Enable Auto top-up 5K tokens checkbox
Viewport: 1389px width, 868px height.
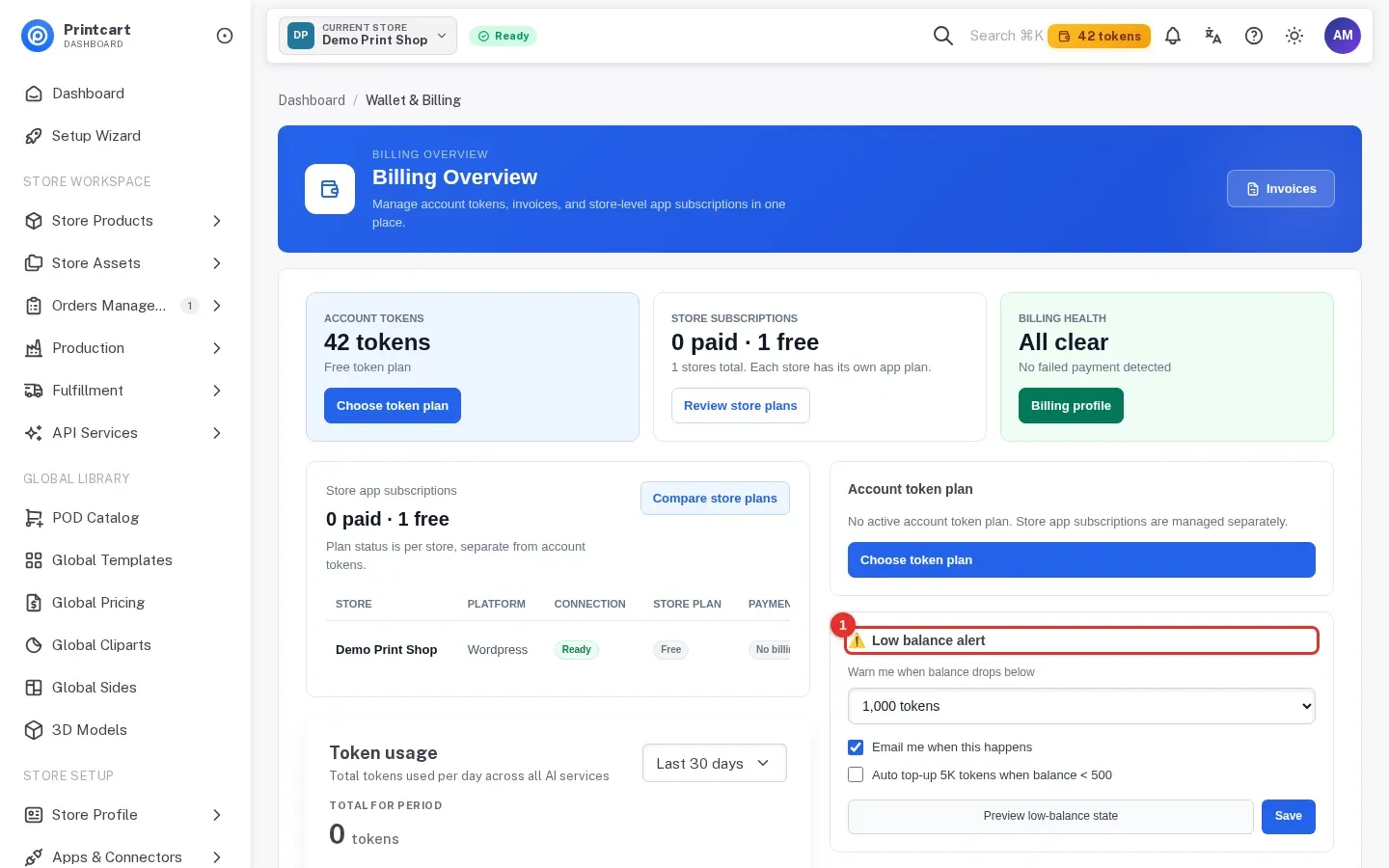pyautogui.click(x=856, y=774)
